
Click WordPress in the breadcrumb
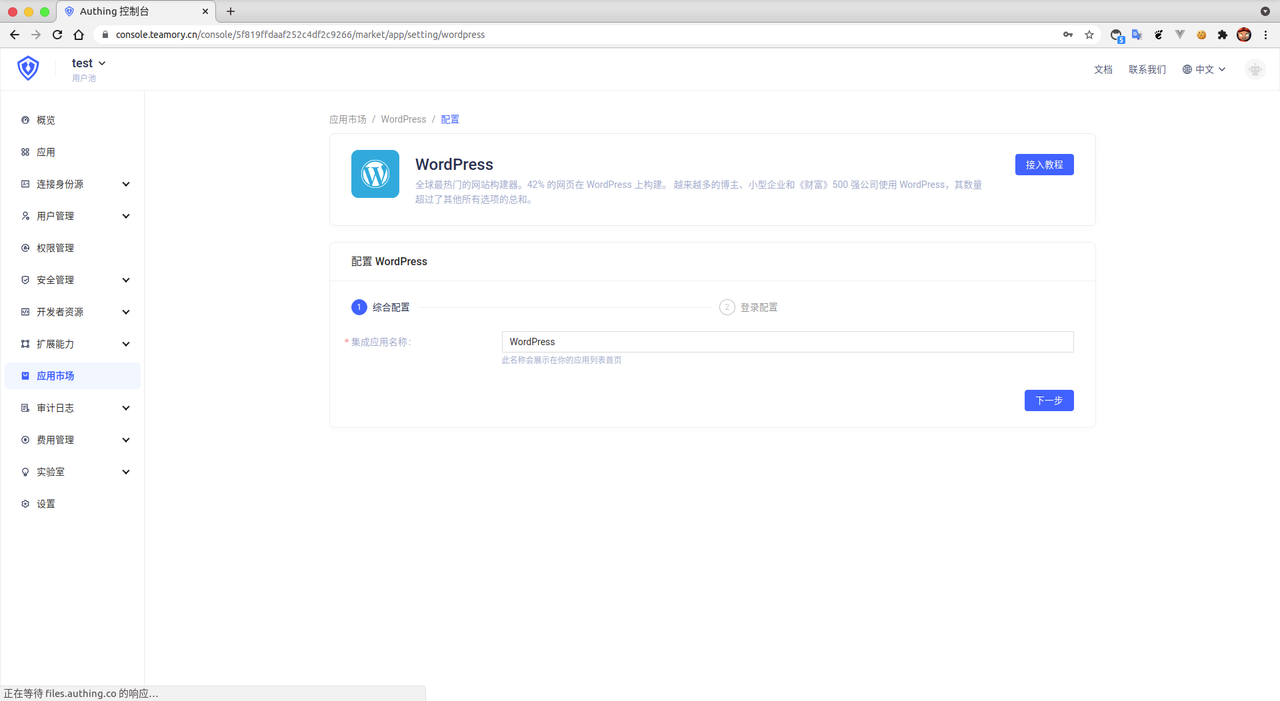pyautogui.click(x=403, y=119)
